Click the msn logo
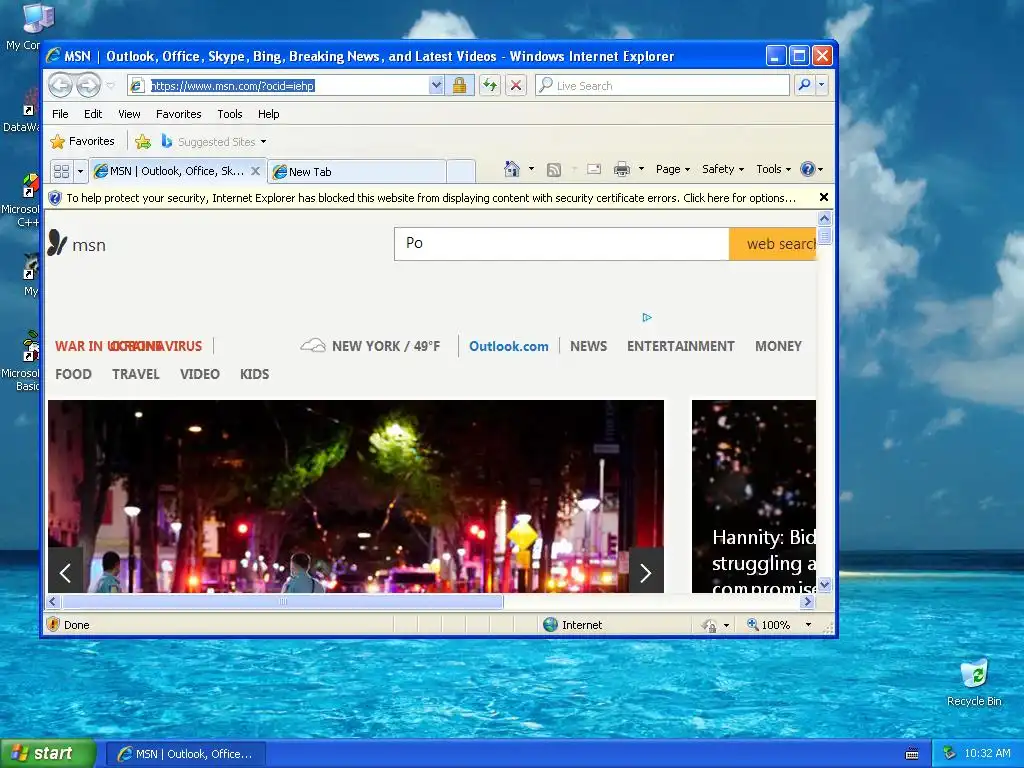The height and width of the screenshot is (768, 1024). [x=76, y=244]
